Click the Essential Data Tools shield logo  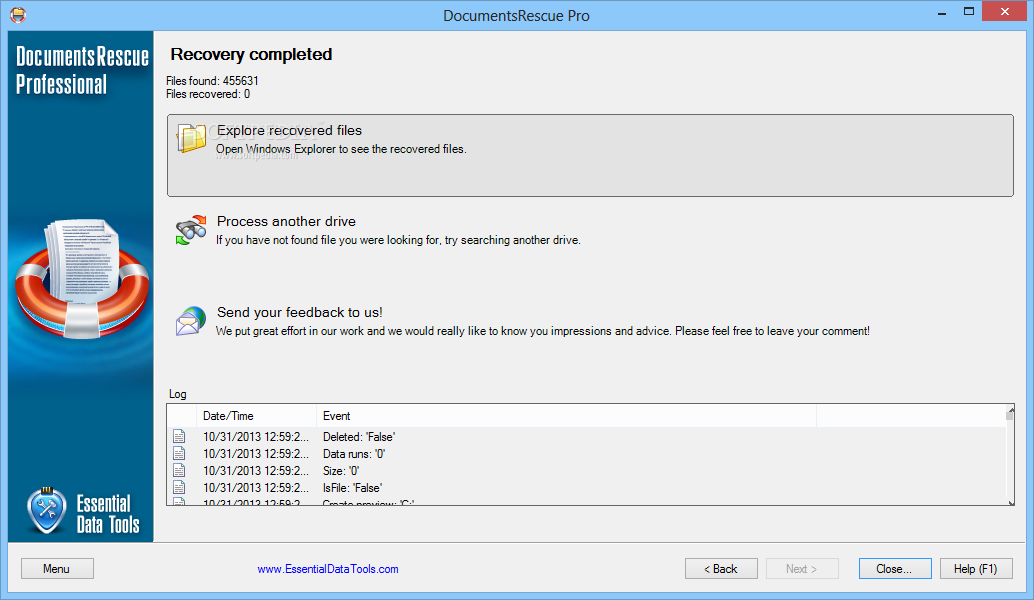[47, 510]
